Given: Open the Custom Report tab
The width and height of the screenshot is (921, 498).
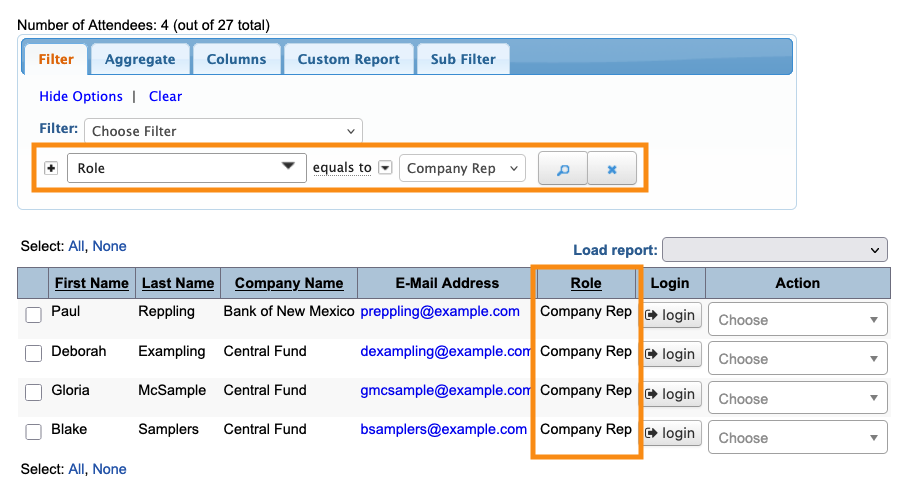Looking at the screenshot, I should tap(348, 59).
